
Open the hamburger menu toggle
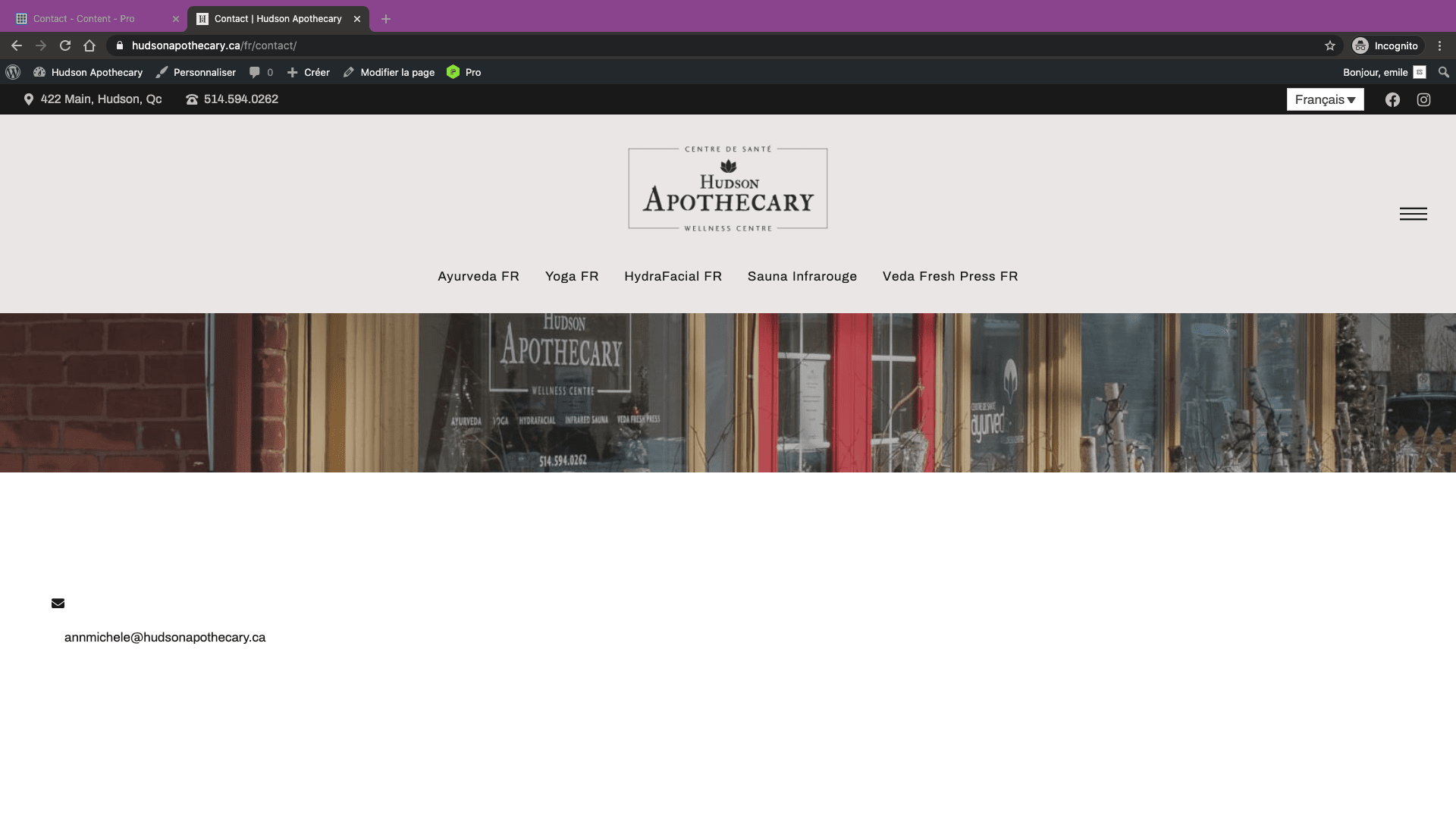pyautogui.click(x=1414, y=214)
